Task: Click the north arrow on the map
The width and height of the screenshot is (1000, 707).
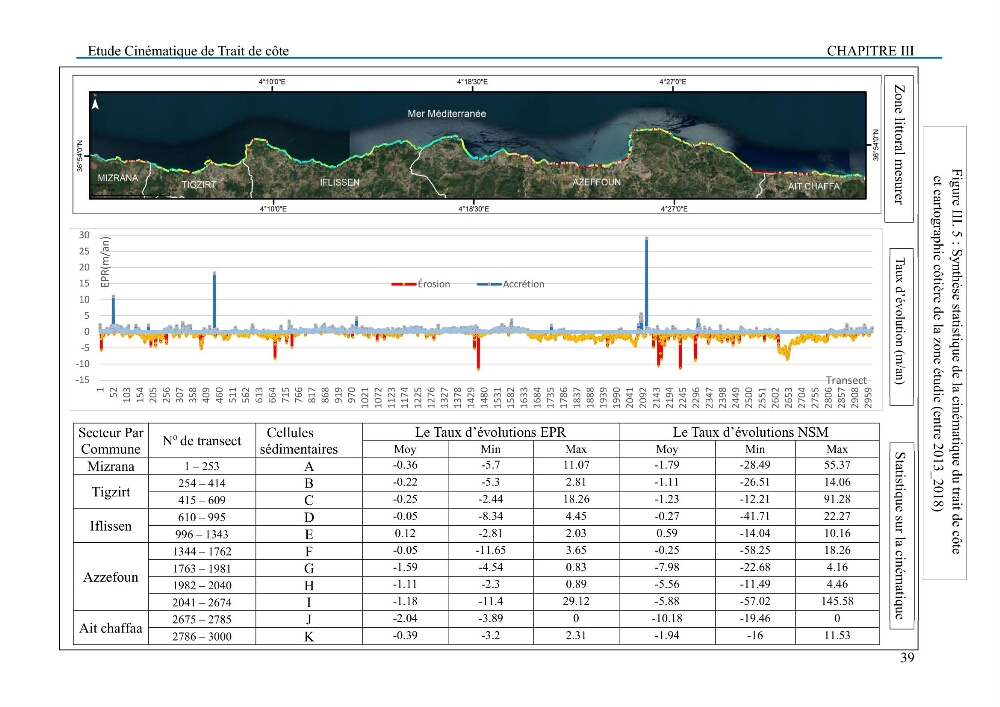Action: (96, 103)
